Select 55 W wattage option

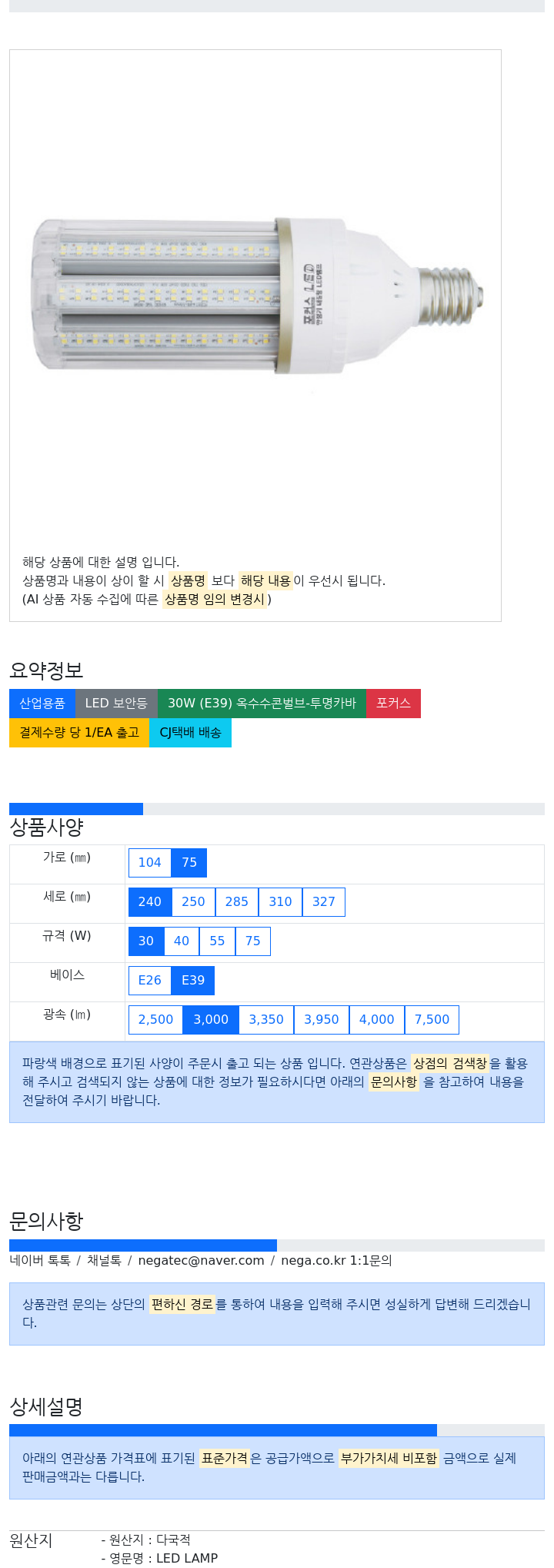(217, 941)
